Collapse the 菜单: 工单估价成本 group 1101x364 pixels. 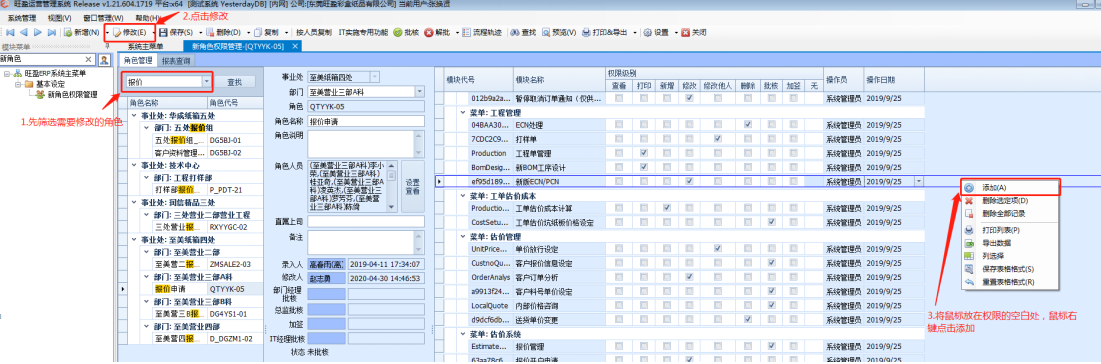pyautogui.click(x=463, y=195)
